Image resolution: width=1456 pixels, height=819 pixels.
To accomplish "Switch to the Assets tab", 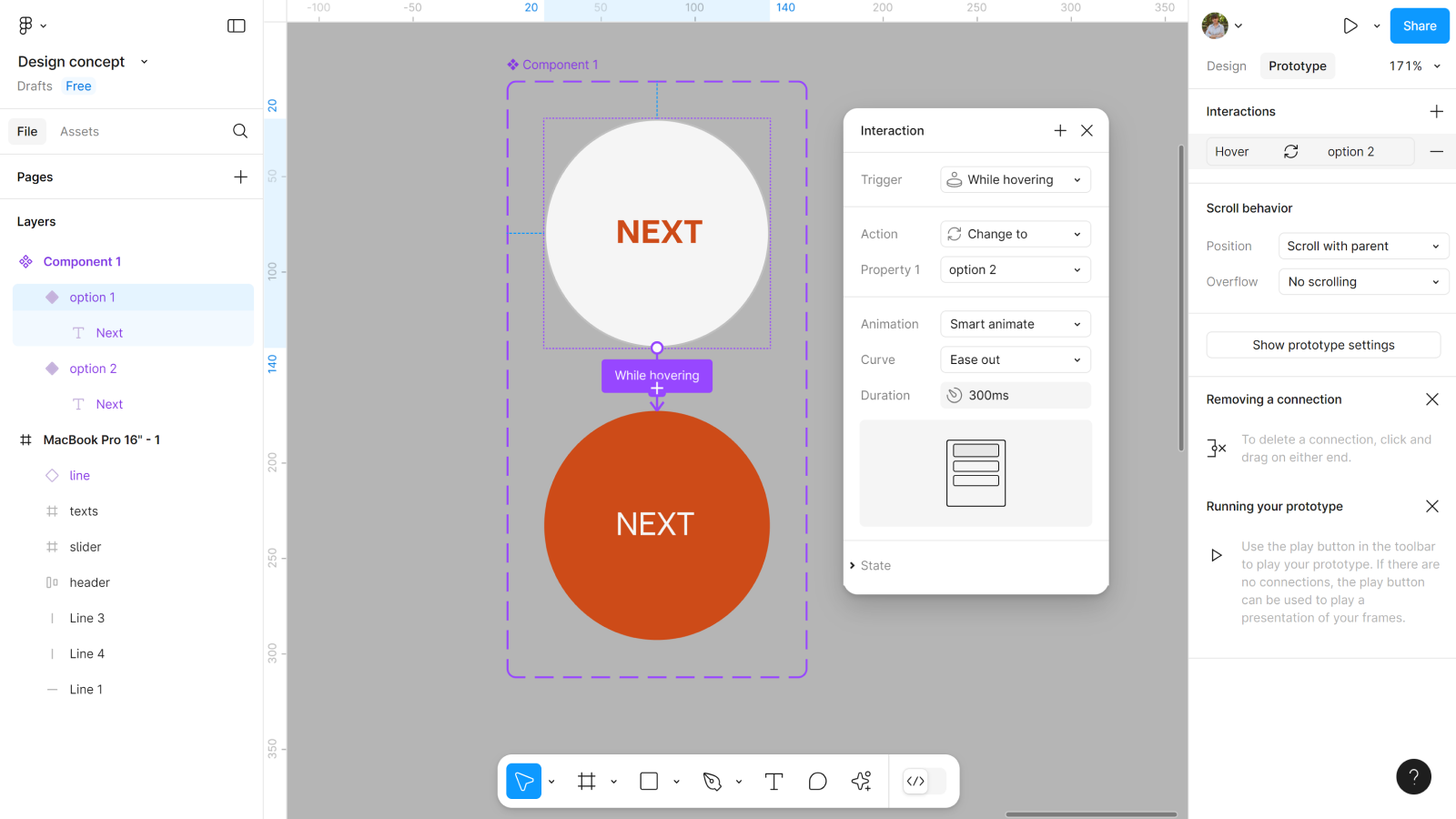I will 79,131.
